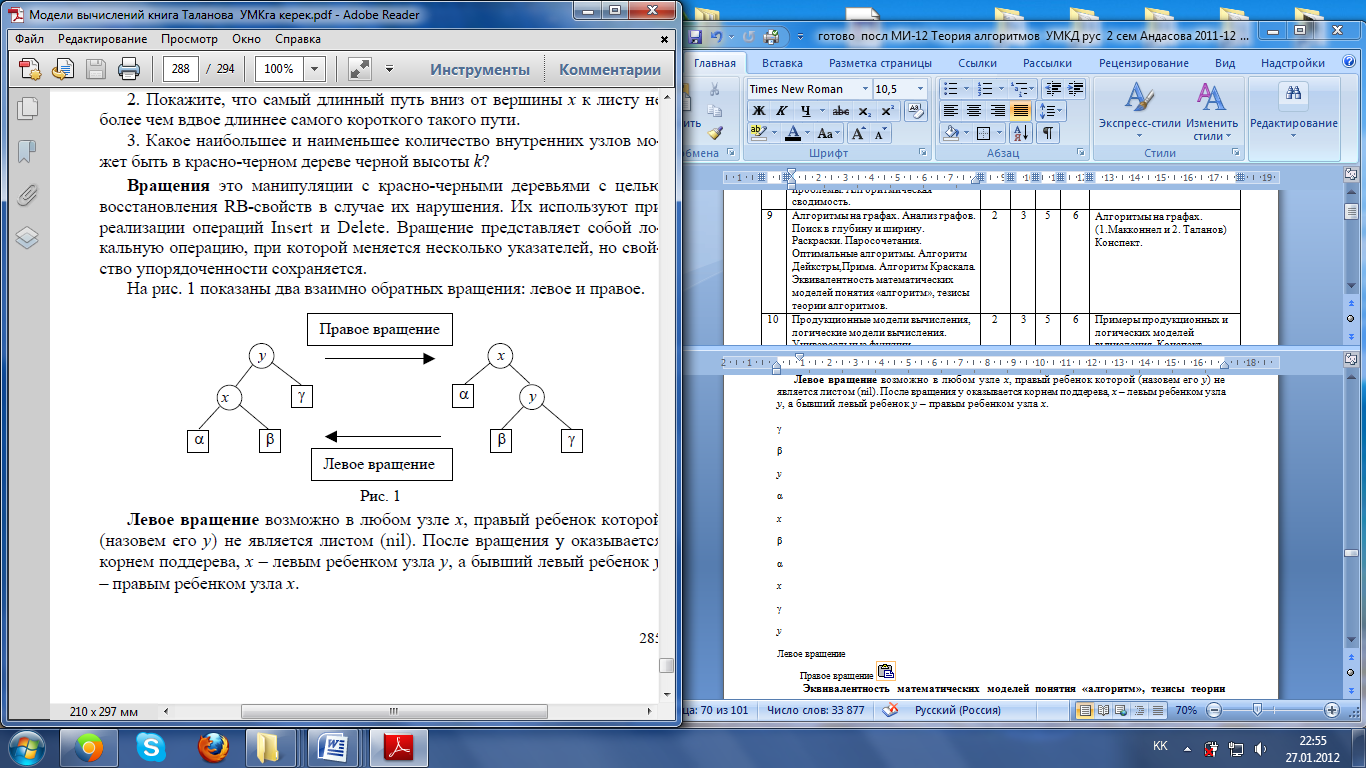The image size is (1366, 768).
Task: Click the page number field showing 288
Action: point(180,69)
